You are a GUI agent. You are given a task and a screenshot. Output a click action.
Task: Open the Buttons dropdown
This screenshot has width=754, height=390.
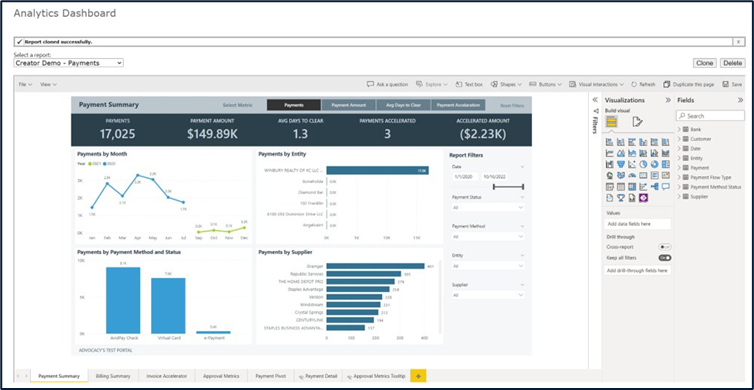[x=545, y=84]
